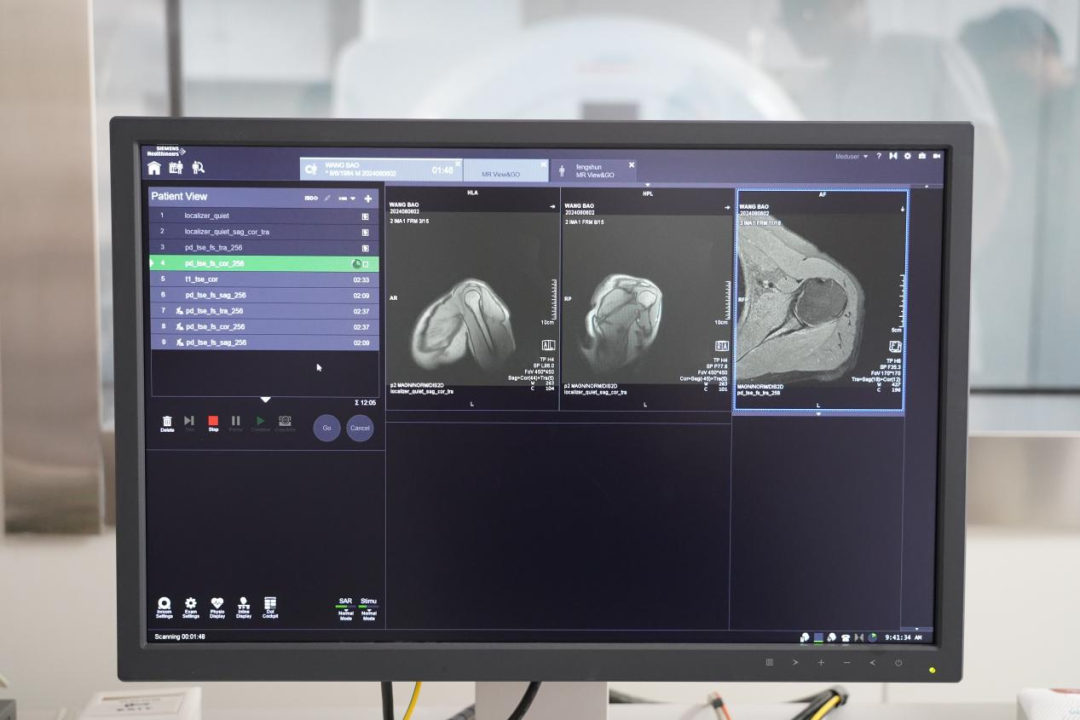Click the Cancel button
The height and width of the screenshot is (720, 1080).
point(360,428)
